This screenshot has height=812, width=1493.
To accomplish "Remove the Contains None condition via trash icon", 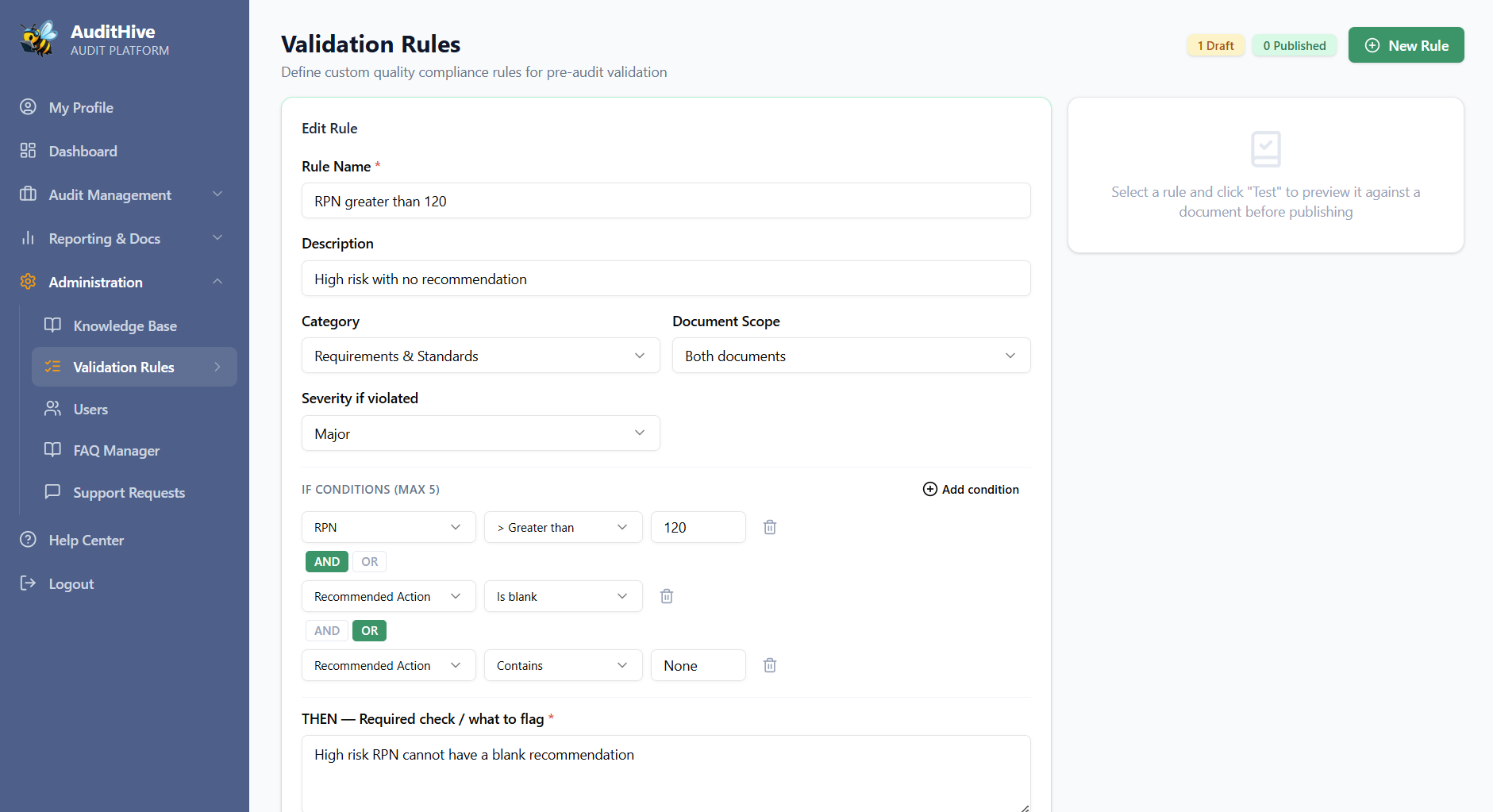I will coord(769,665).
